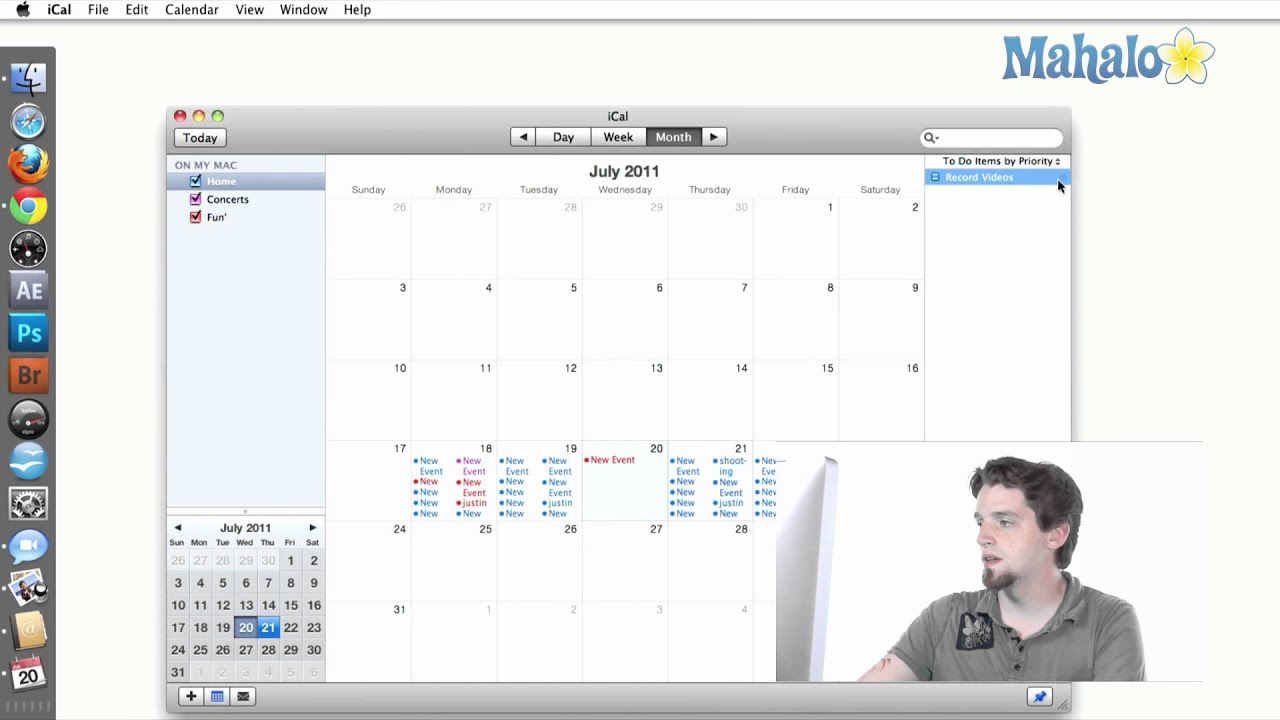
Task: Open the Edit menu
Action: pos(137,10)
